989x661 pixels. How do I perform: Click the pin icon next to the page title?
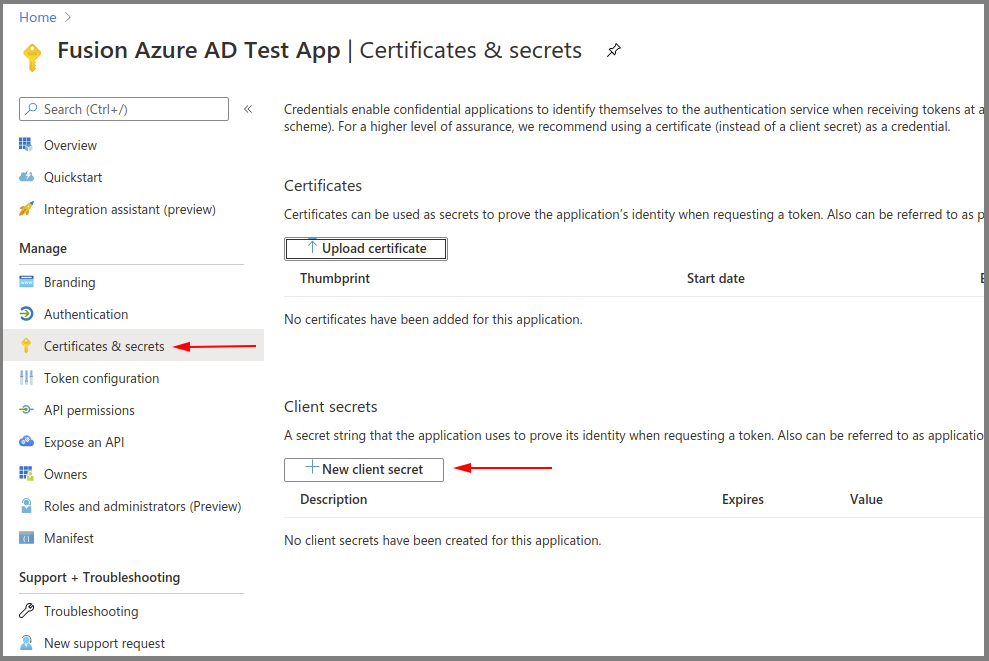pyautogui.click(x=614, y=50)
